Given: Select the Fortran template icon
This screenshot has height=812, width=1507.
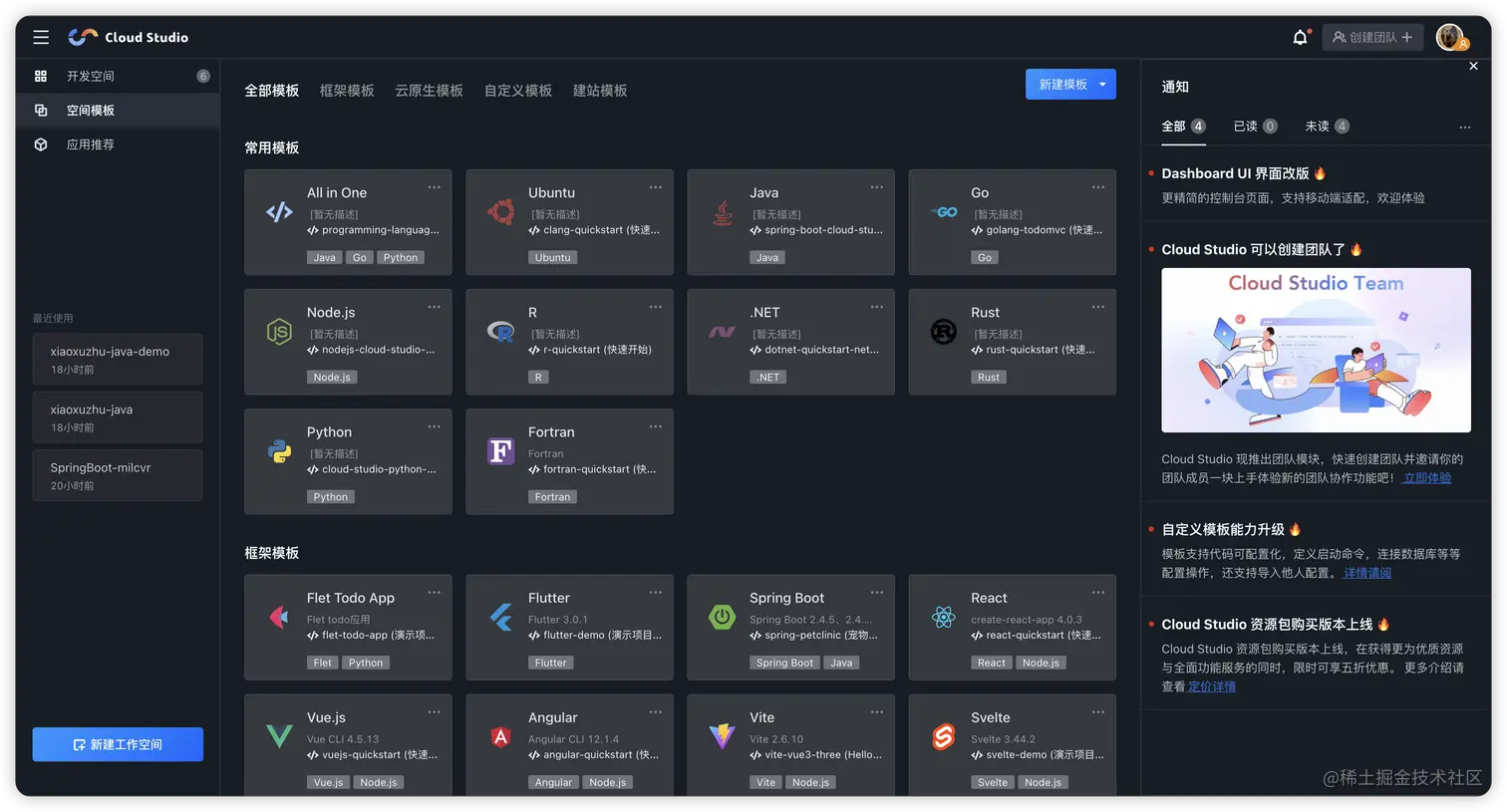Looking at the screenshot, I should [500, 450].
